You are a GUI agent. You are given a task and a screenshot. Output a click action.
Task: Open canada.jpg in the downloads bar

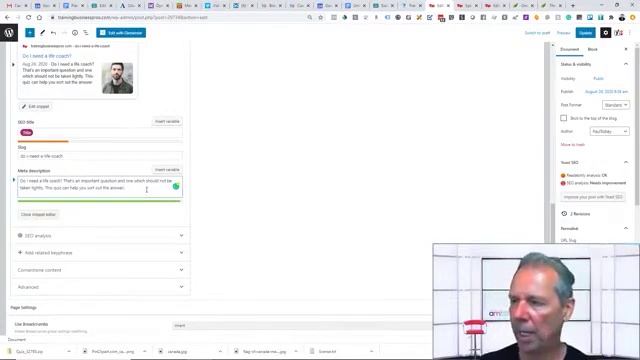178,351
